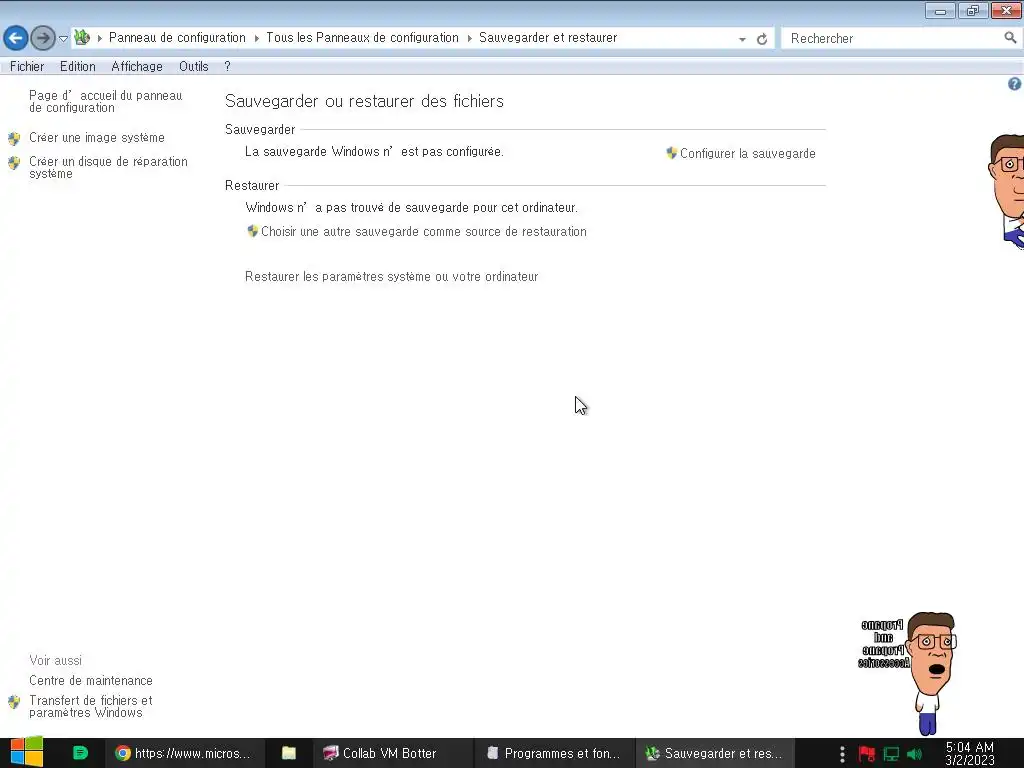This screenshot has width=1024, height=768.
Task: Click the shield icon beside Créer un disque de réparation
Action: [14, 163]
